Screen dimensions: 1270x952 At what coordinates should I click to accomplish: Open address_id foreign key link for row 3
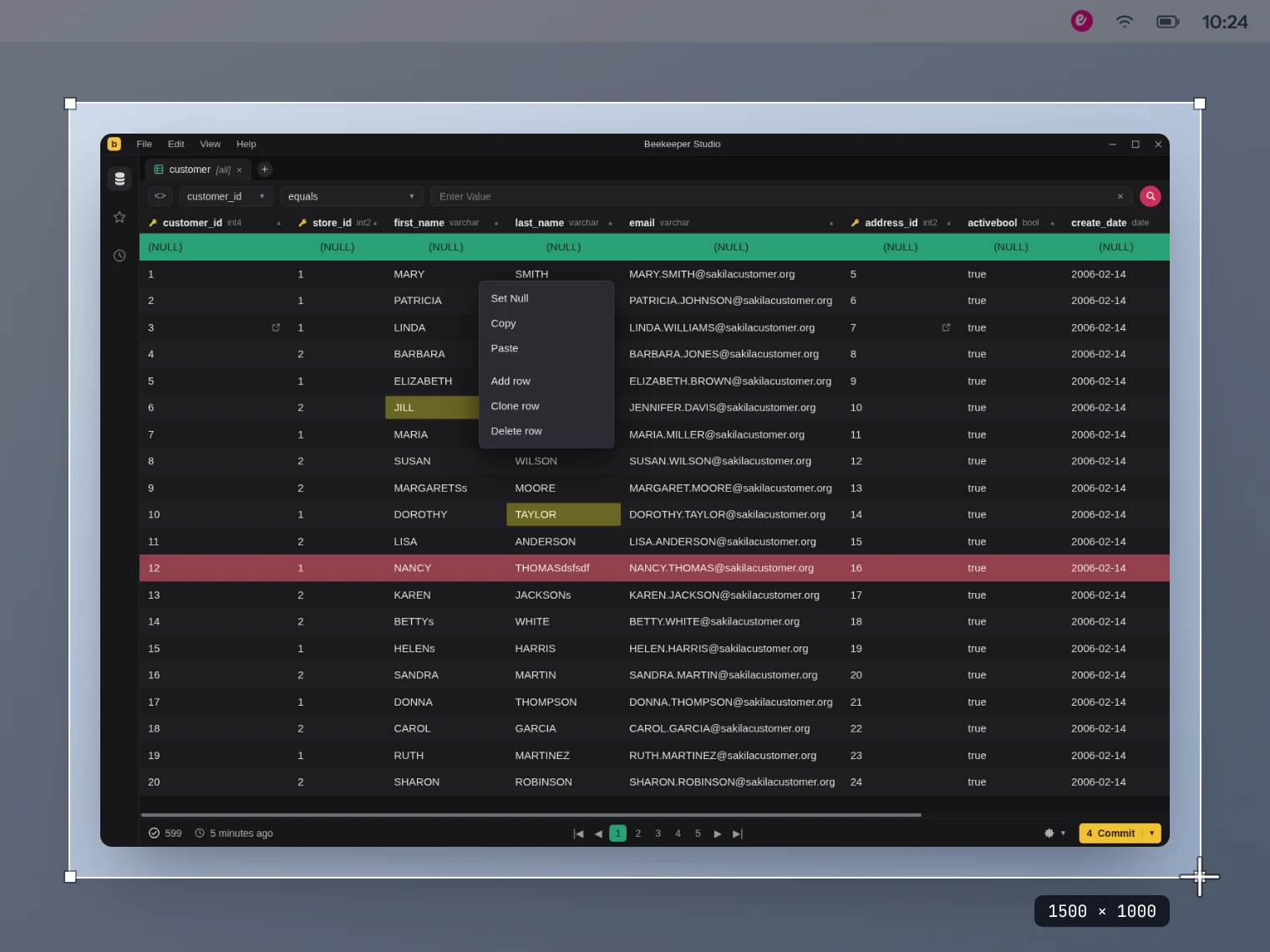coord(946,327)
